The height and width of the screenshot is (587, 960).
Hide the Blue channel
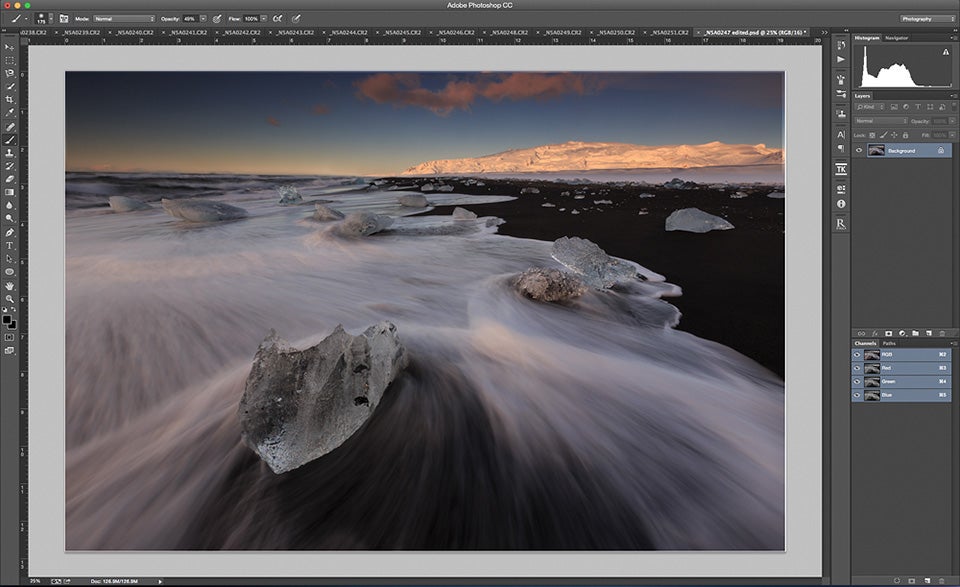pyautogui.click(x=857, y=395)
